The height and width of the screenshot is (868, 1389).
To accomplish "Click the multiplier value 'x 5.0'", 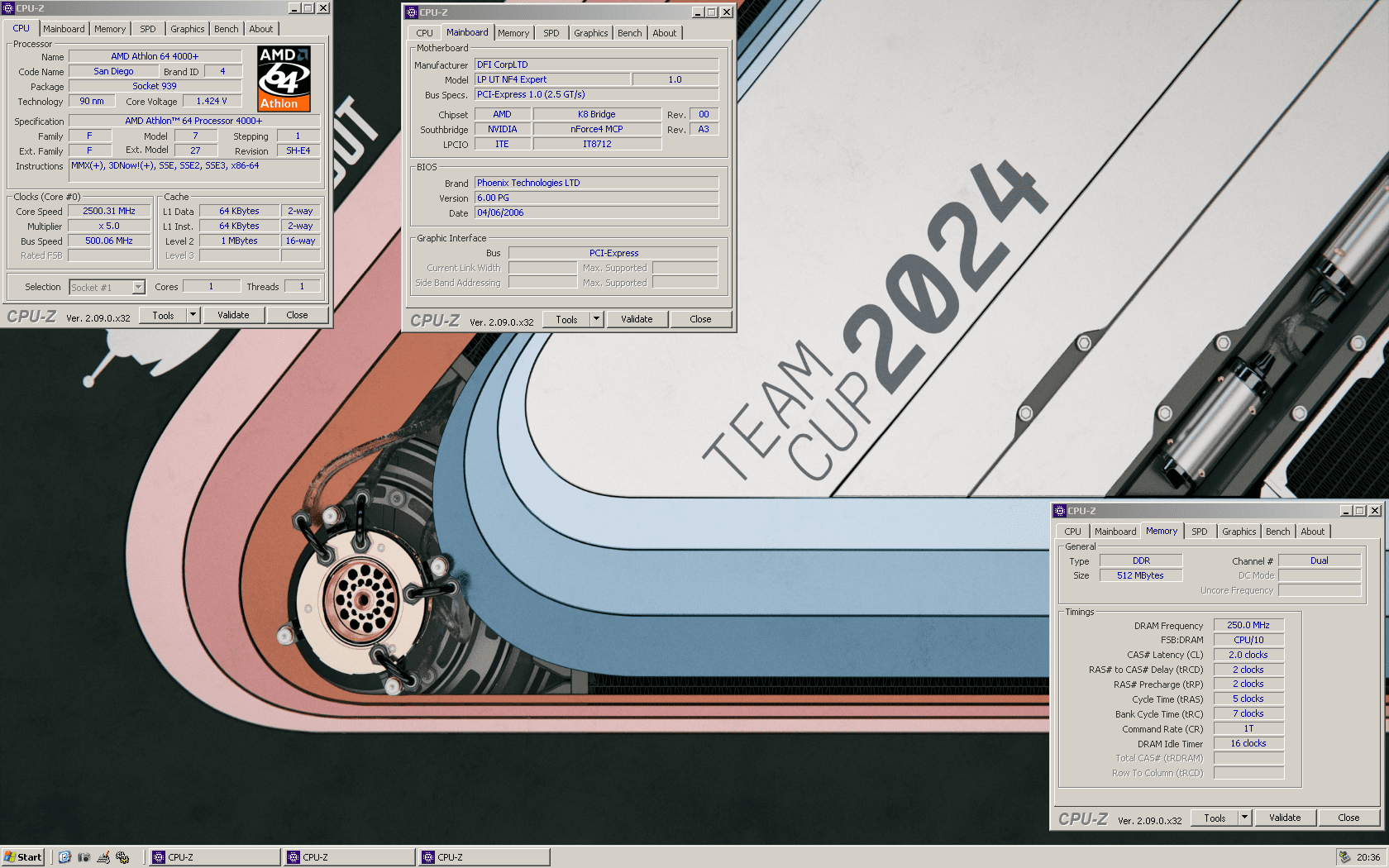I will click(x=109, y=226).
